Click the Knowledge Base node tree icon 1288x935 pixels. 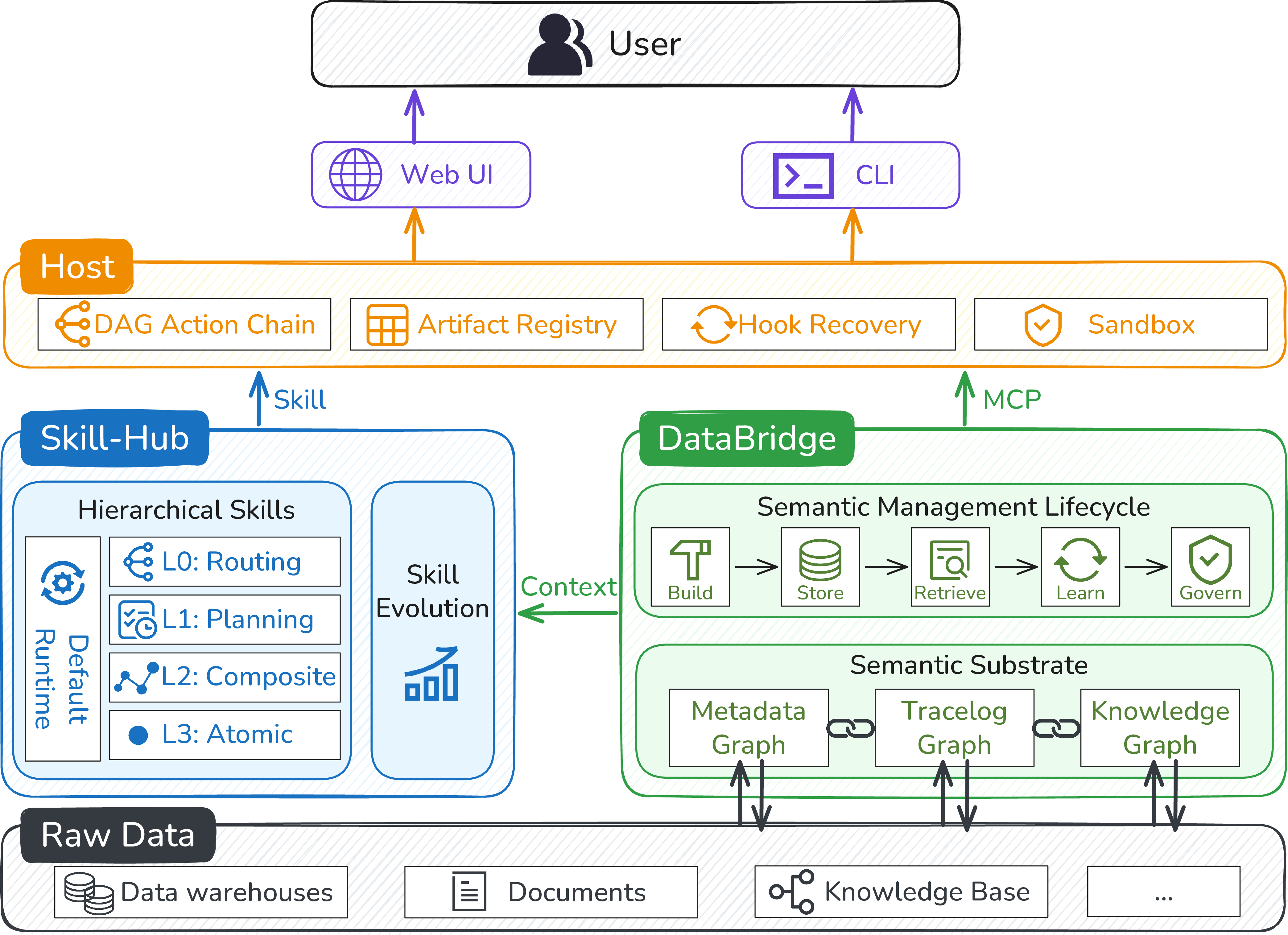[x=792, y=892]
